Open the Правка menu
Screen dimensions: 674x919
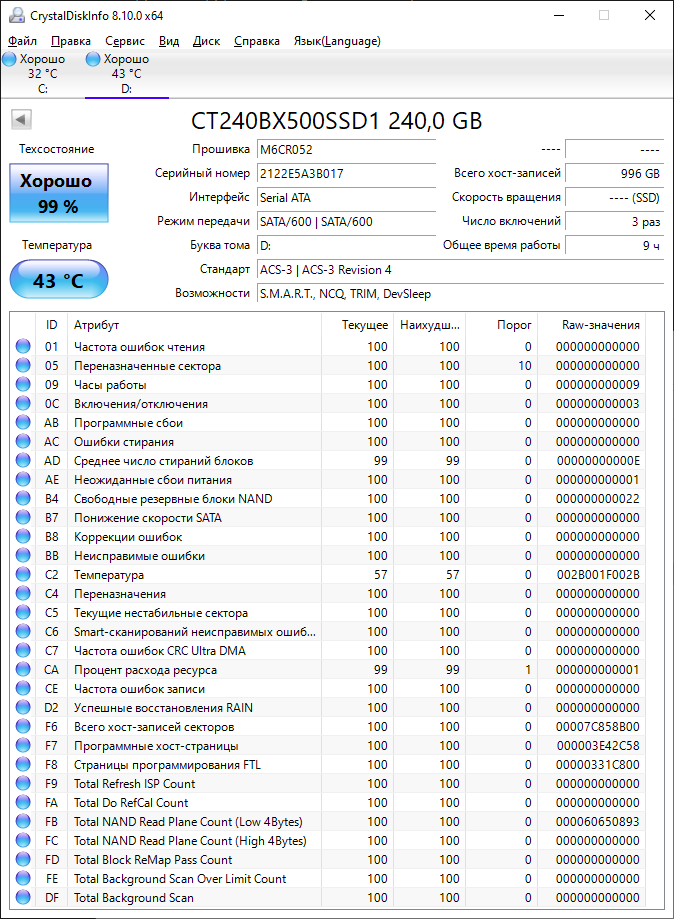pos(70,41)
